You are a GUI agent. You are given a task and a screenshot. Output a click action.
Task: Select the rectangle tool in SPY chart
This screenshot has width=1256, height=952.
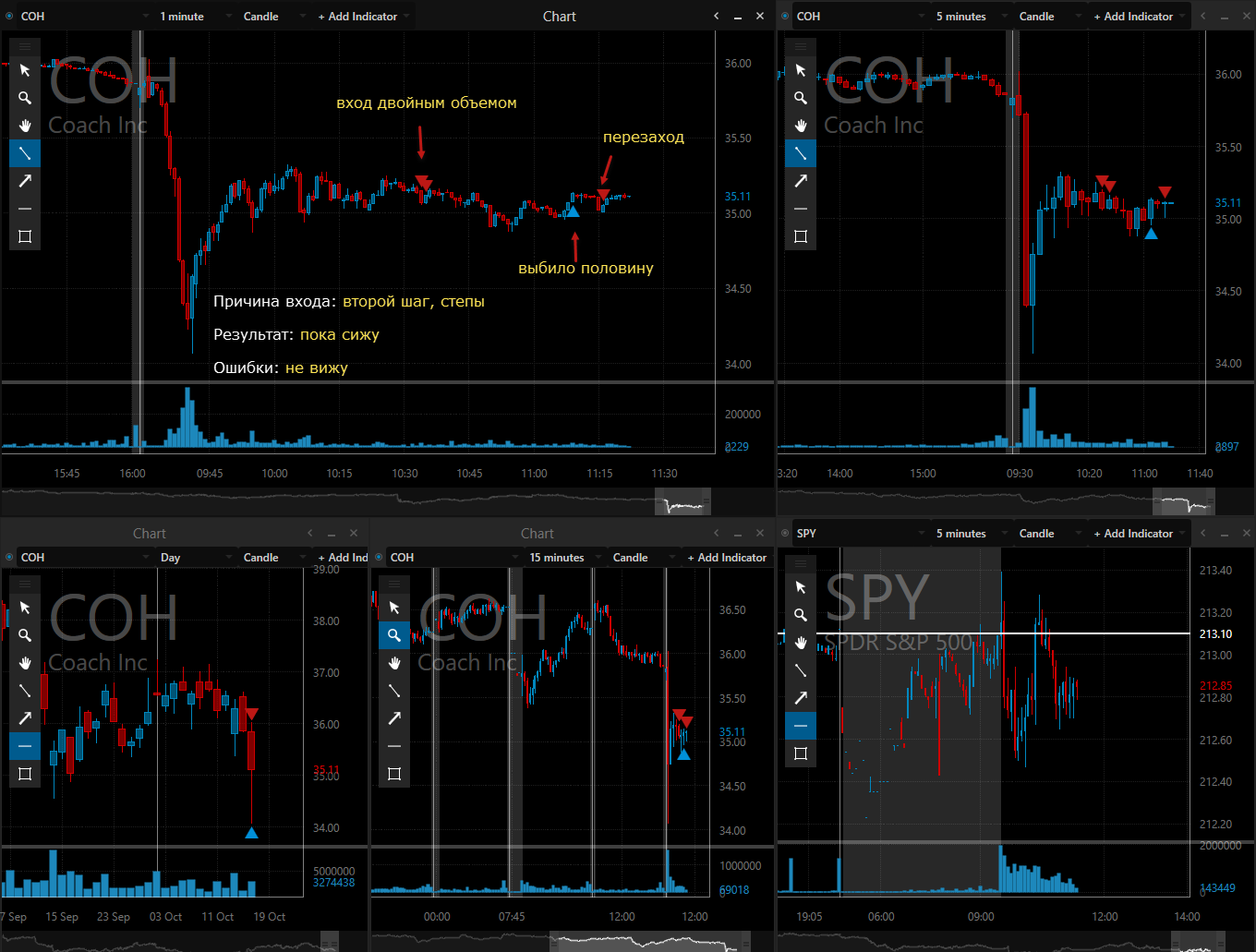point(801,753)
